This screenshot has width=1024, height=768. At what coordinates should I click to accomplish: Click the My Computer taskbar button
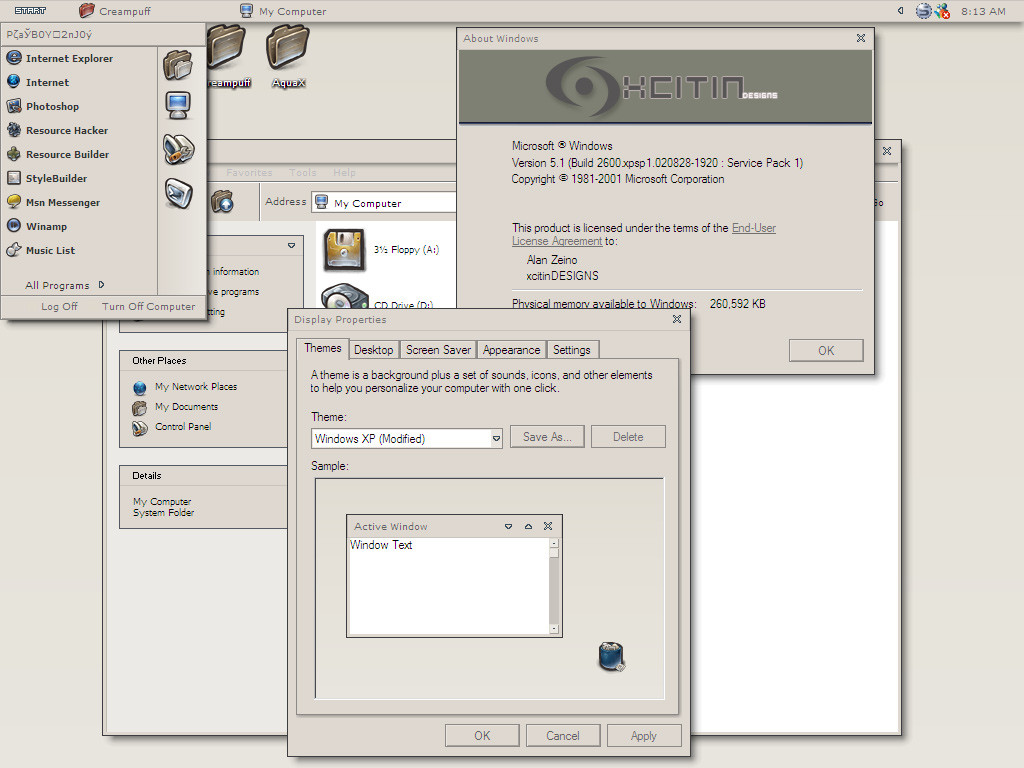click(x=283, y=11)
